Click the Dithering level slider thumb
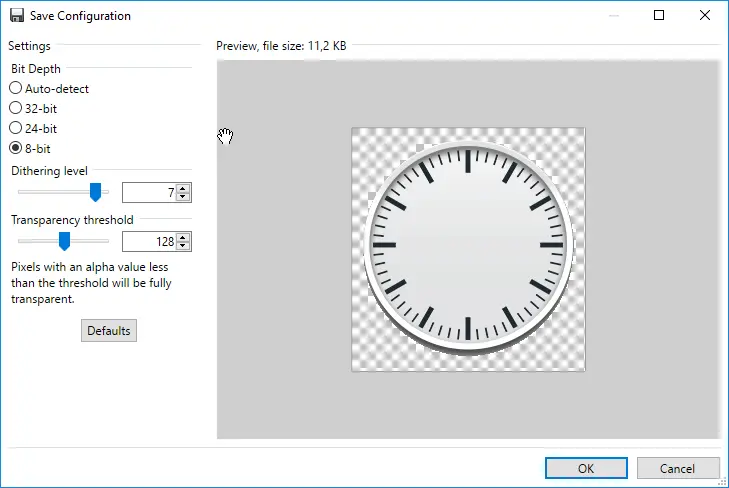 [96, 191]
